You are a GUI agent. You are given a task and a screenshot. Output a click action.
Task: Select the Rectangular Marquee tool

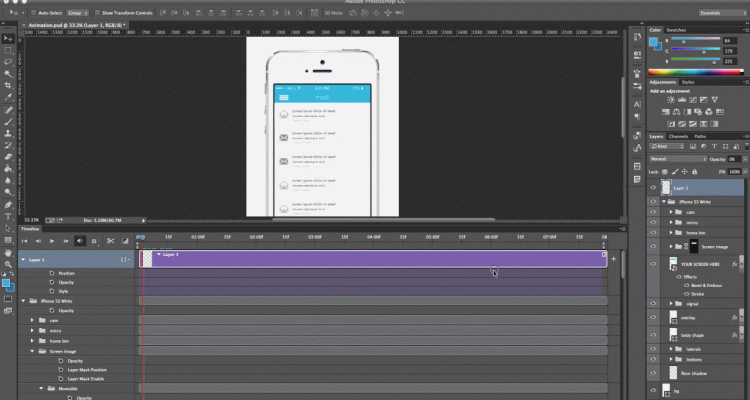(x=8, y=50)
